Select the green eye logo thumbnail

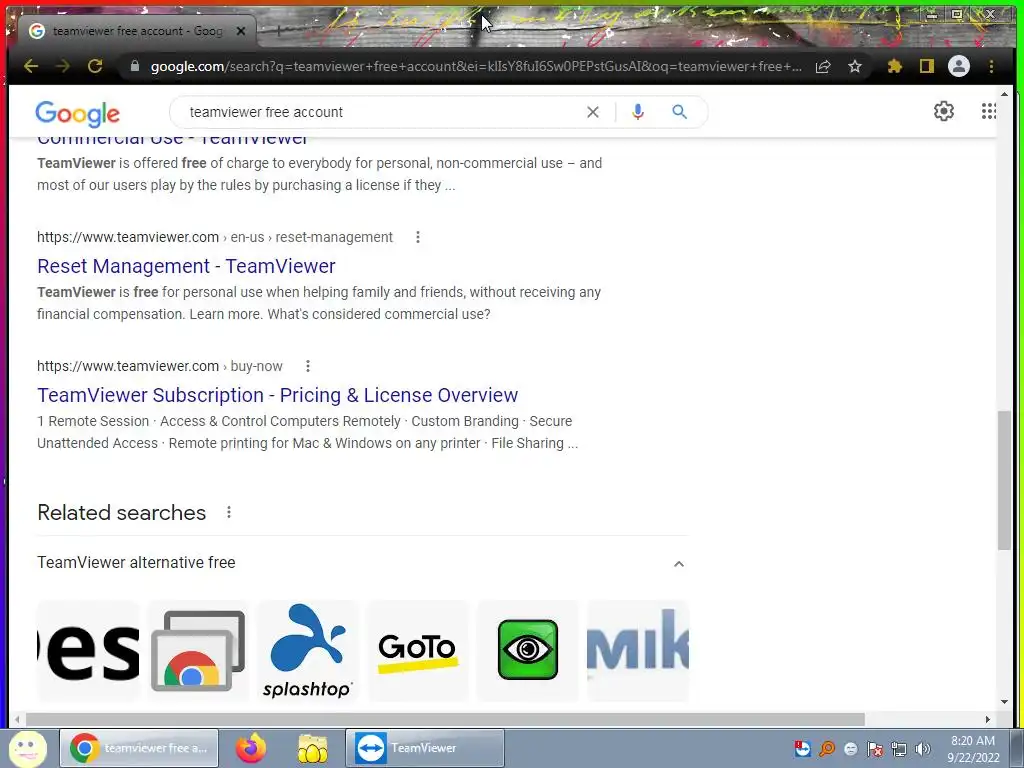pos(528,650)
